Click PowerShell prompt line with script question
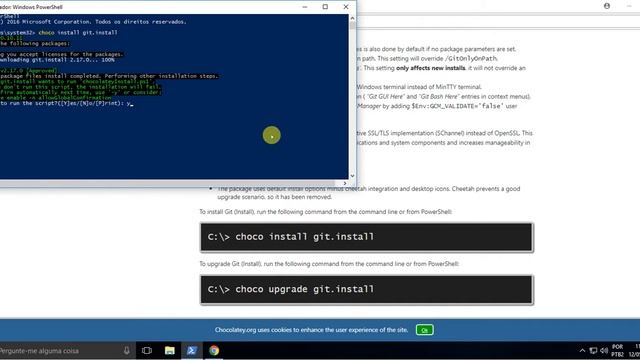This screenshot has width=640, height=360. pyautogui.click(x=67, y=103)
